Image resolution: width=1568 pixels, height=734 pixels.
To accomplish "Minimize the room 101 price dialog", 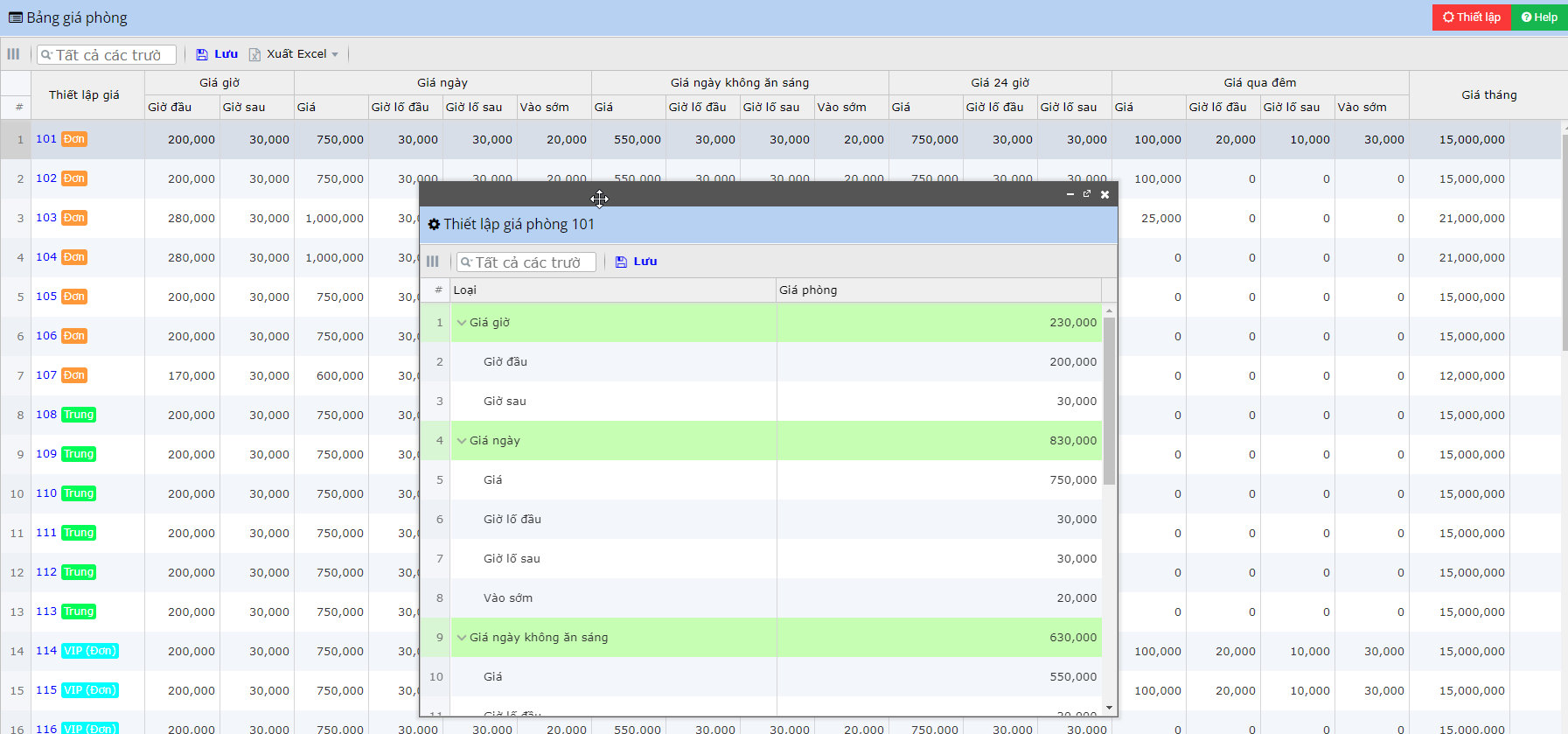I will pos(1070,194).
